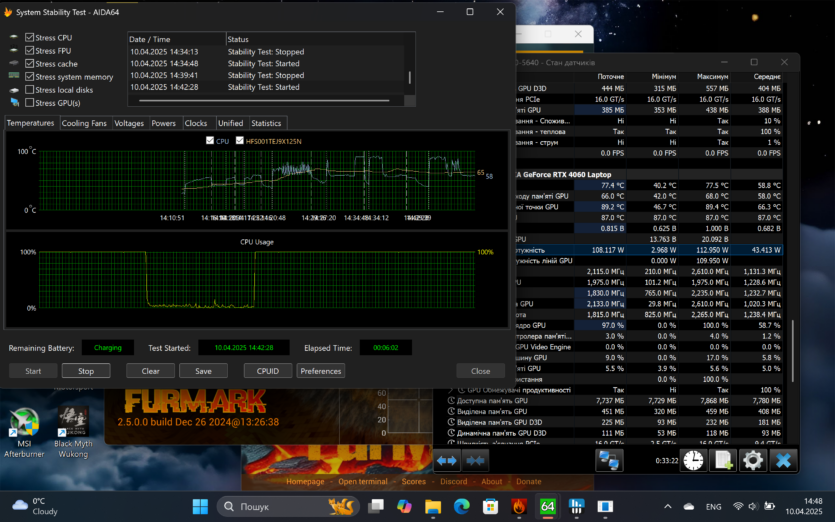Click the HWiNFO blue X close icon
Image resolution: width=835 pixels, height=522 pixels.
click(x=783, y=460)
